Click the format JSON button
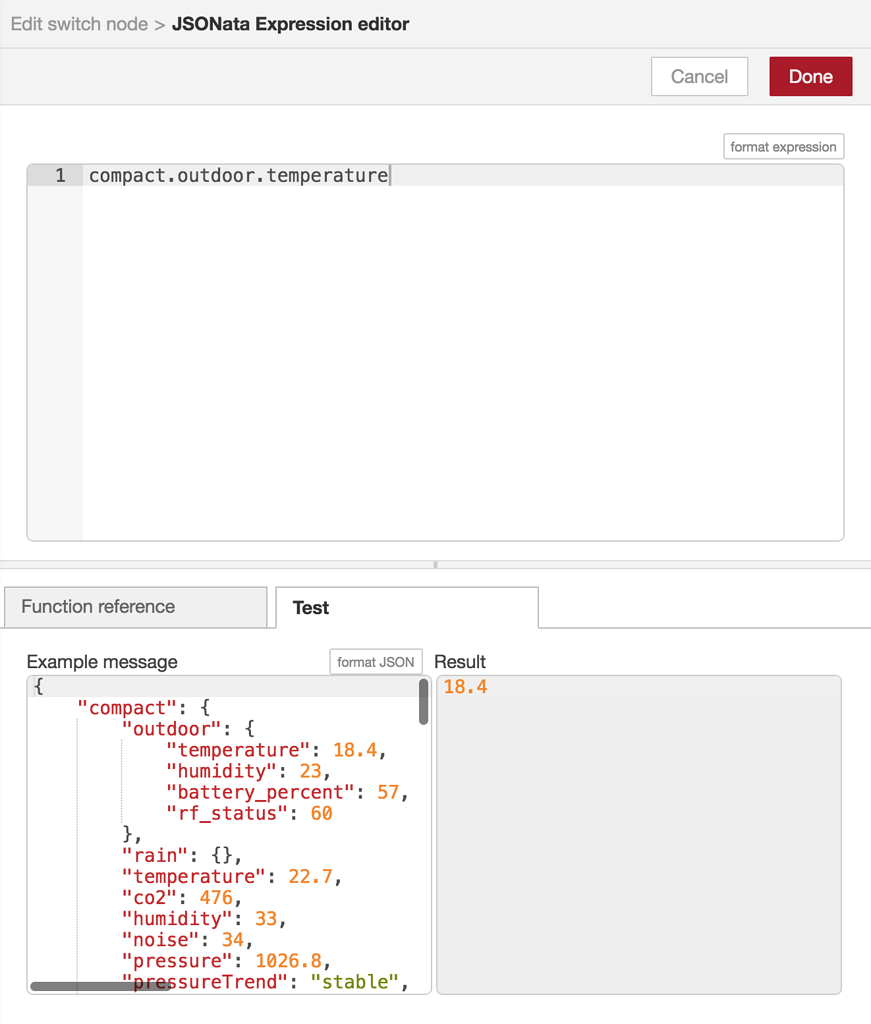Screen dimensions: 871x1024 pos(375,661)
